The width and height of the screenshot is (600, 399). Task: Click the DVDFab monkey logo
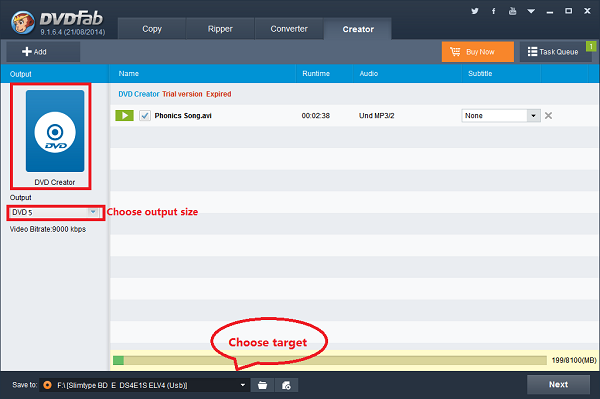23,23
